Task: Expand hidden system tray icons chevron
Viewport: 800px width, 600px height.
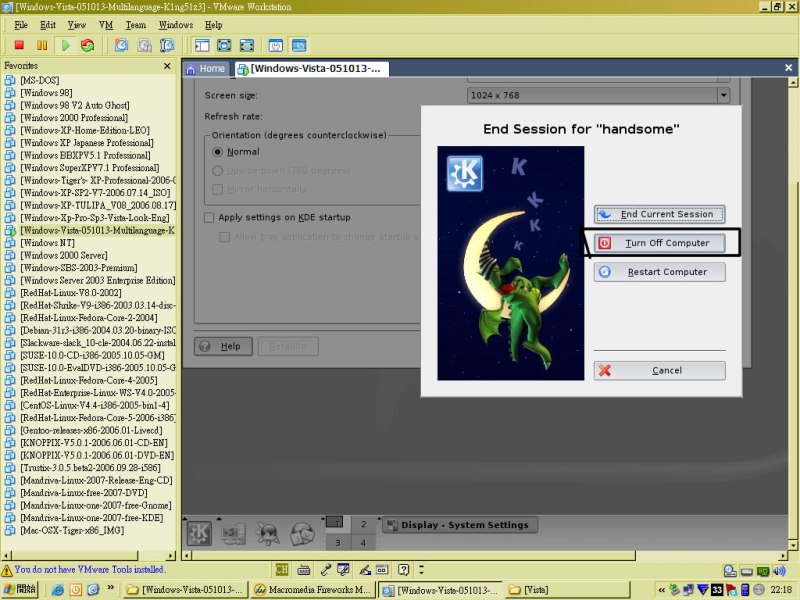Action: (661, 590)
